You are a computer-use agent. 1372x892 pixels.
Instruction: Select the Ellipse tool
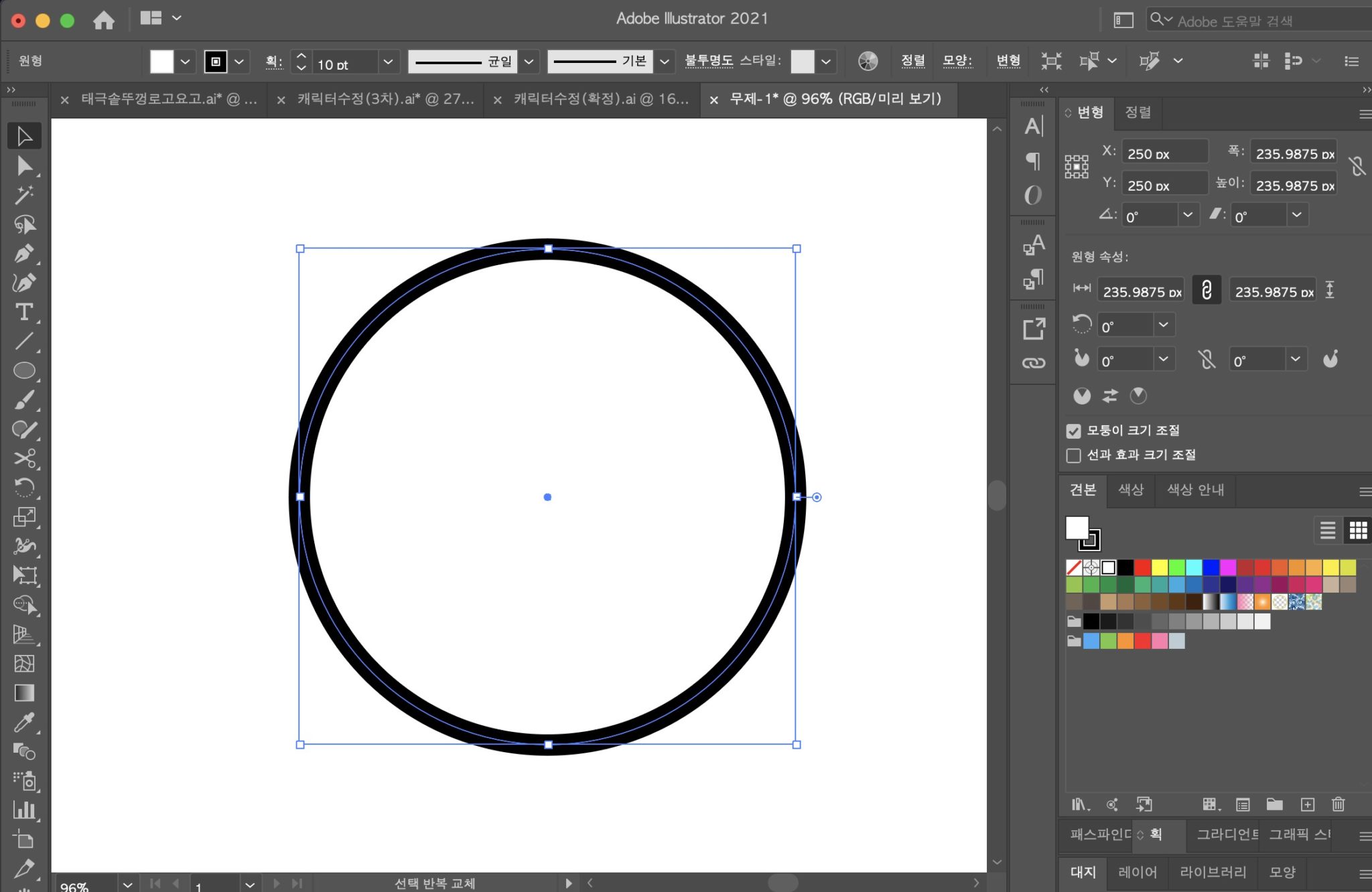pos(23,368)
